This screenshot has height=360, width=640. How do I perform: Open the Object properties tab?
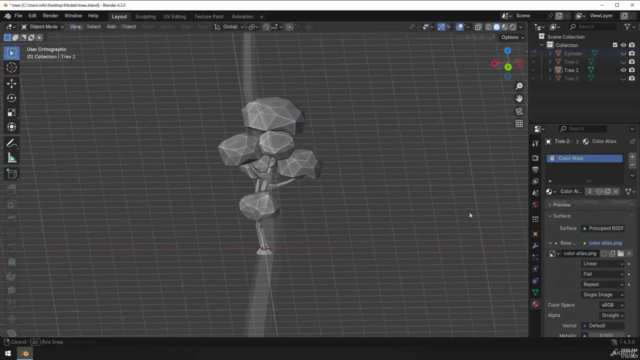535,234
